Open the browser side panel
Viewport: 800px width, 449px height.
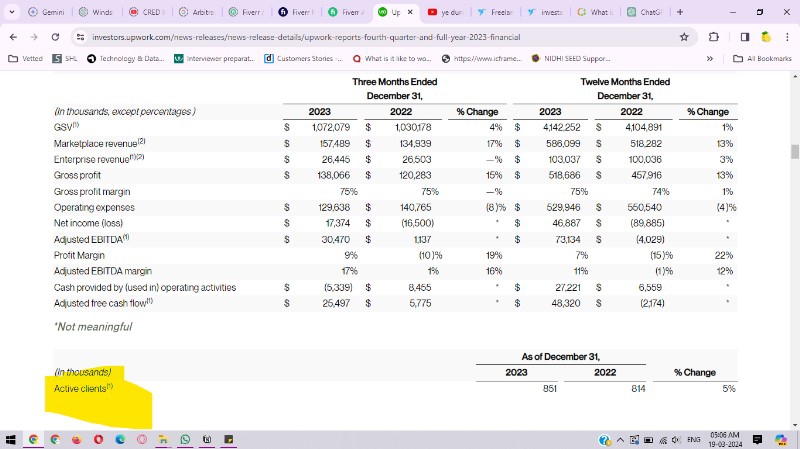[x=744, y=37]
